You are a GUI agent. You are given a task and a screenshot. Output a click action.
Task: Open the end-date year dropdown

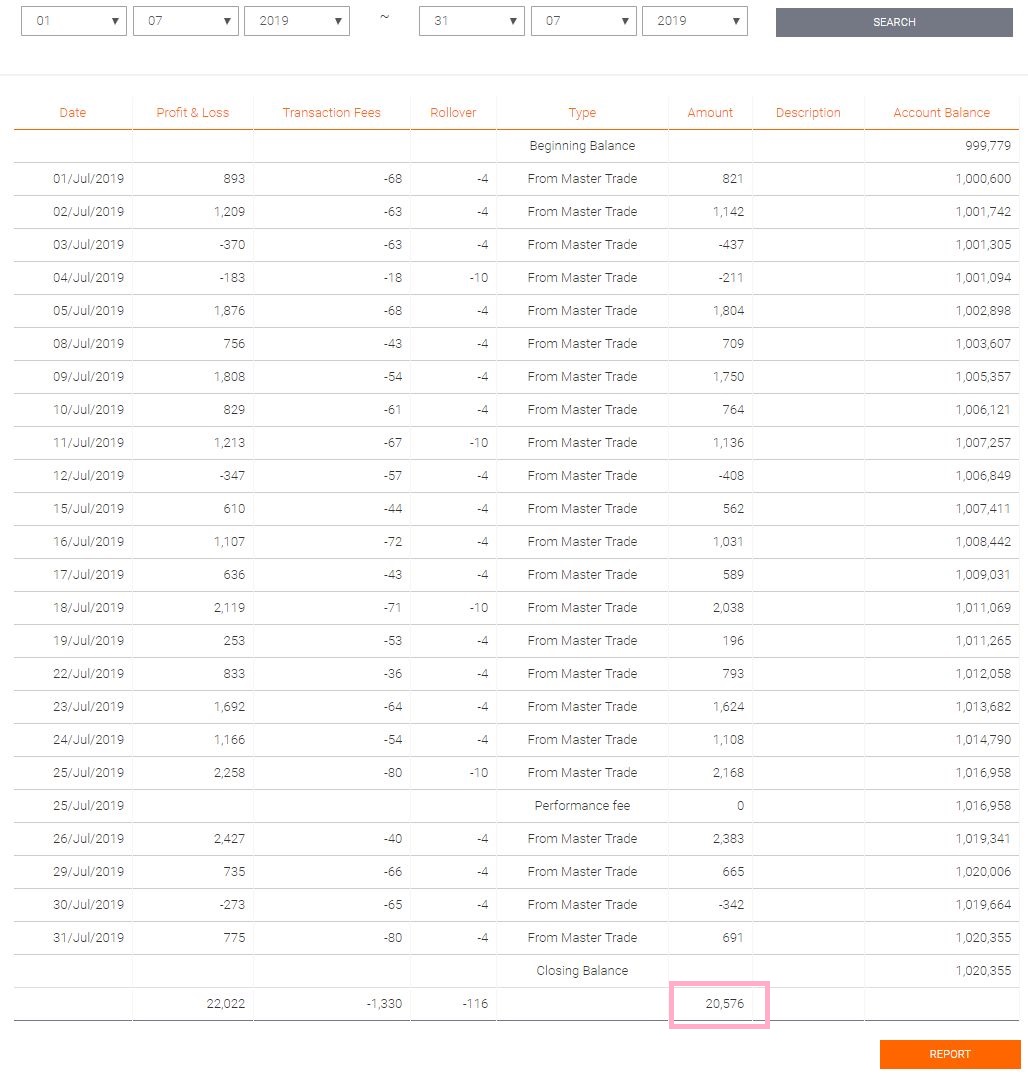(694, 21)
